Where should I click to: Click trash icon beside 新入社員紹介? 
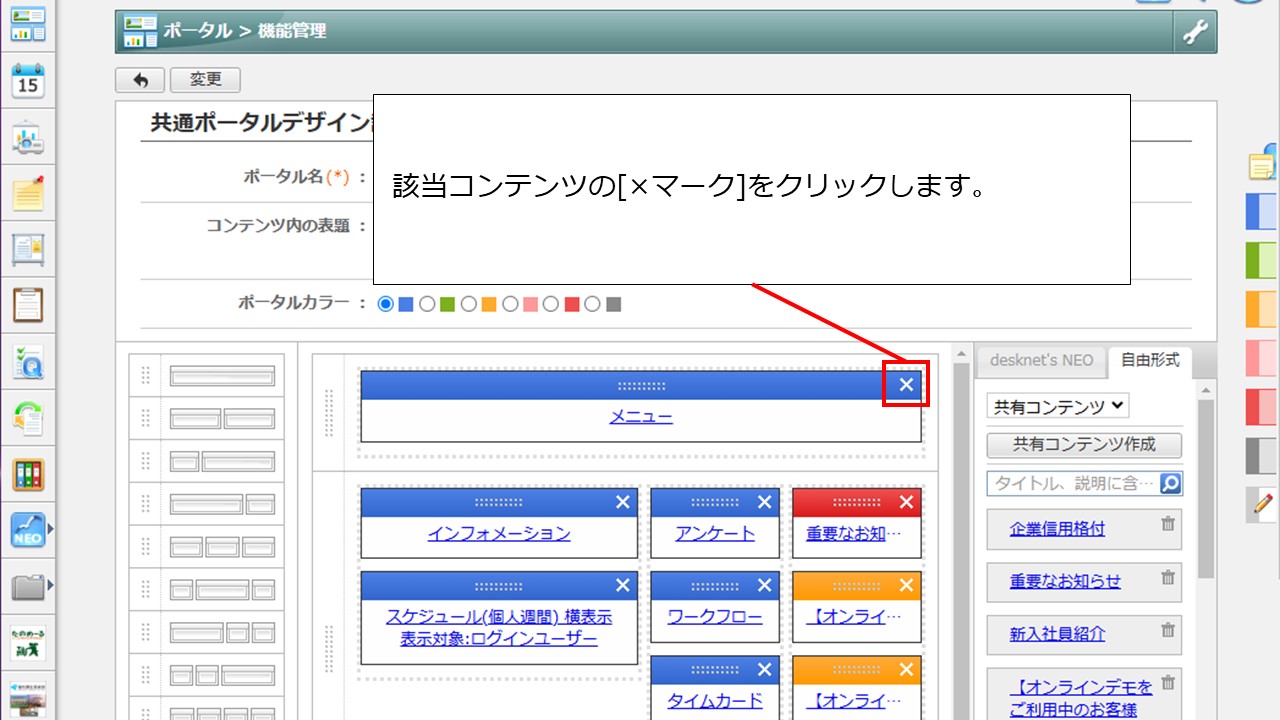point(1167,630)
